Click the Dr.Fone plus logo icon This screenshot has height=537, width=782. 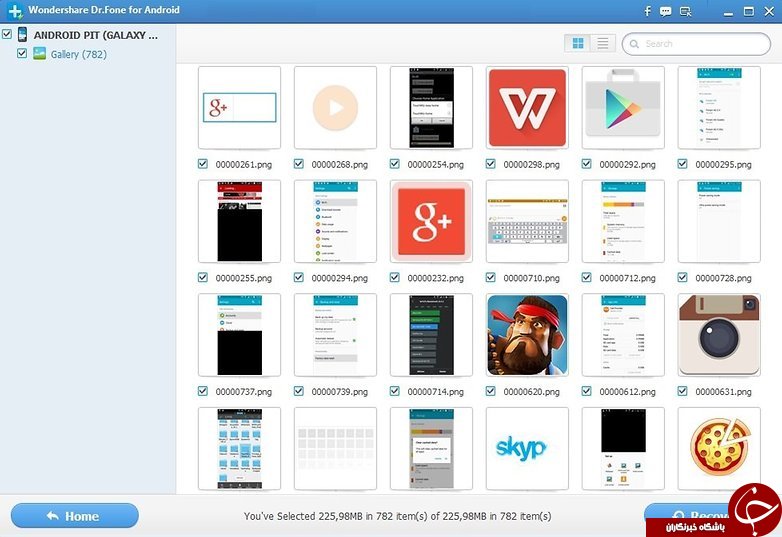click(x=15, y=11)
